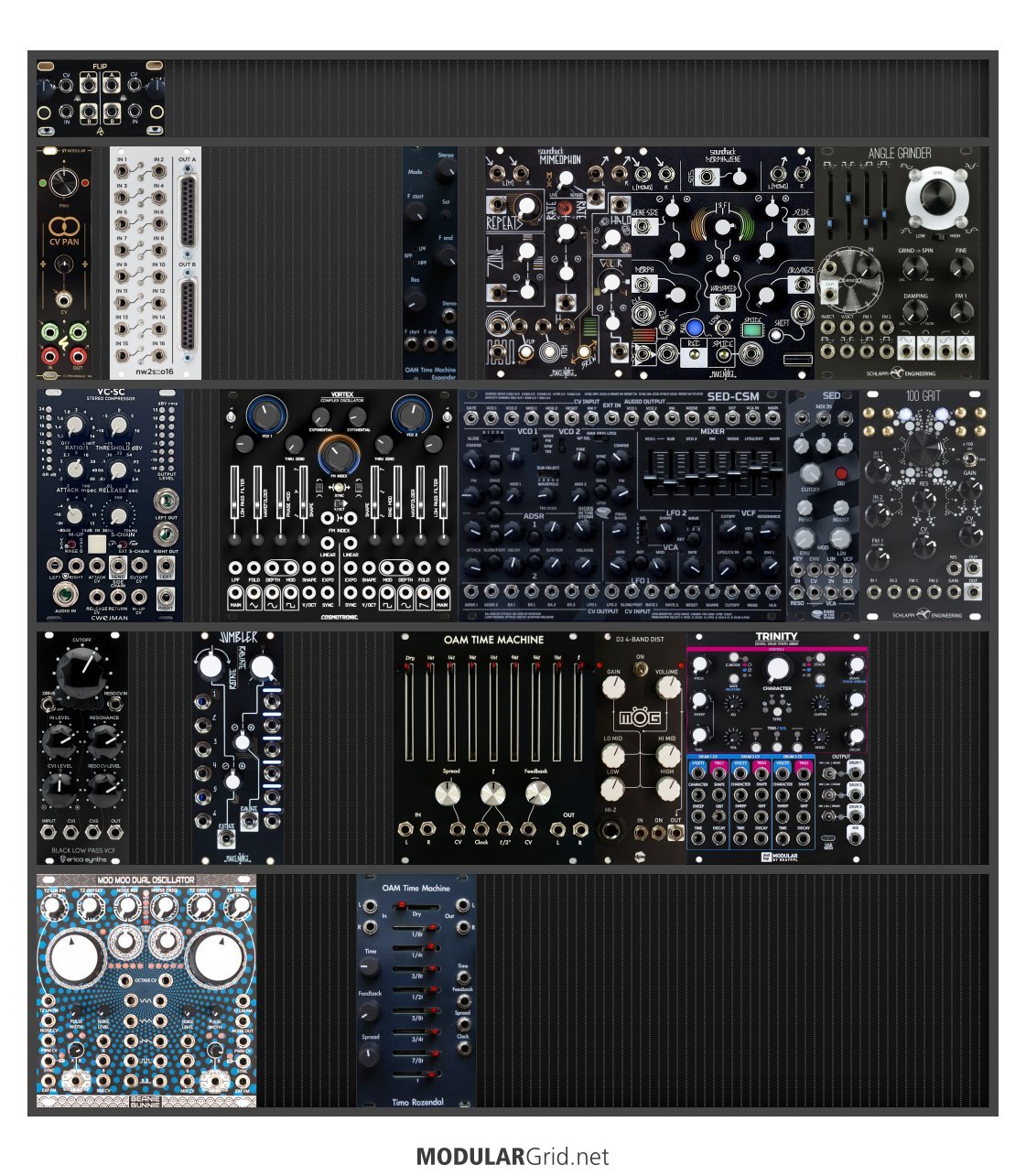Click the "ANGLE GRINDER" title text
Image resolution: width=1026 pixels, height=1176 pixels.
[x=900, y=154]
